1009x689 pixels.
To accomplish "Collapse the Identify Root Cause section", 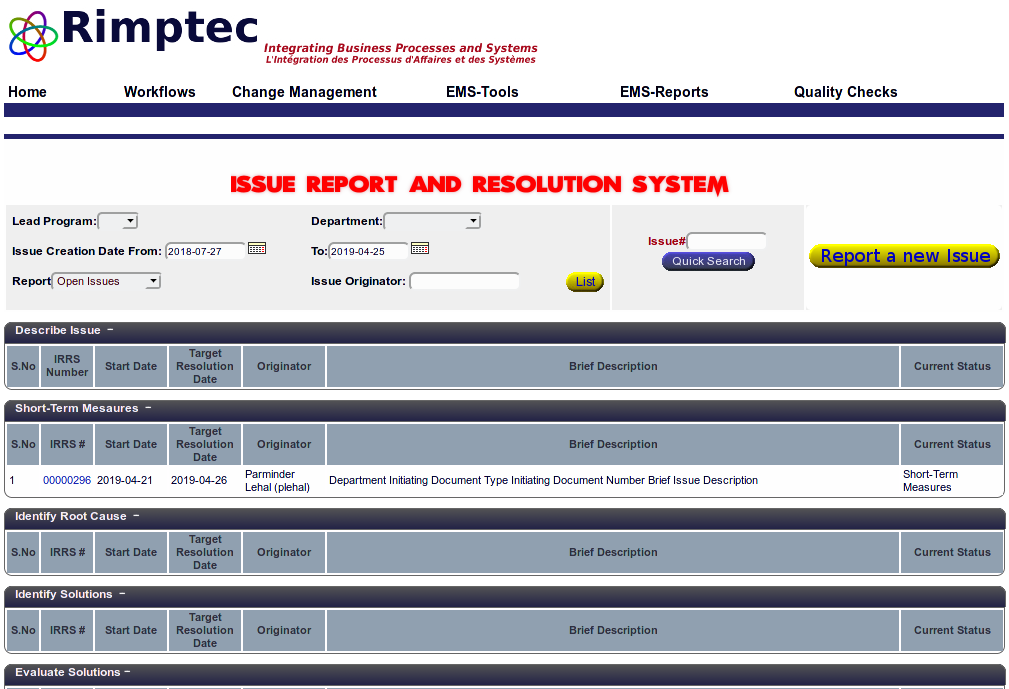I will coord(136,516).
